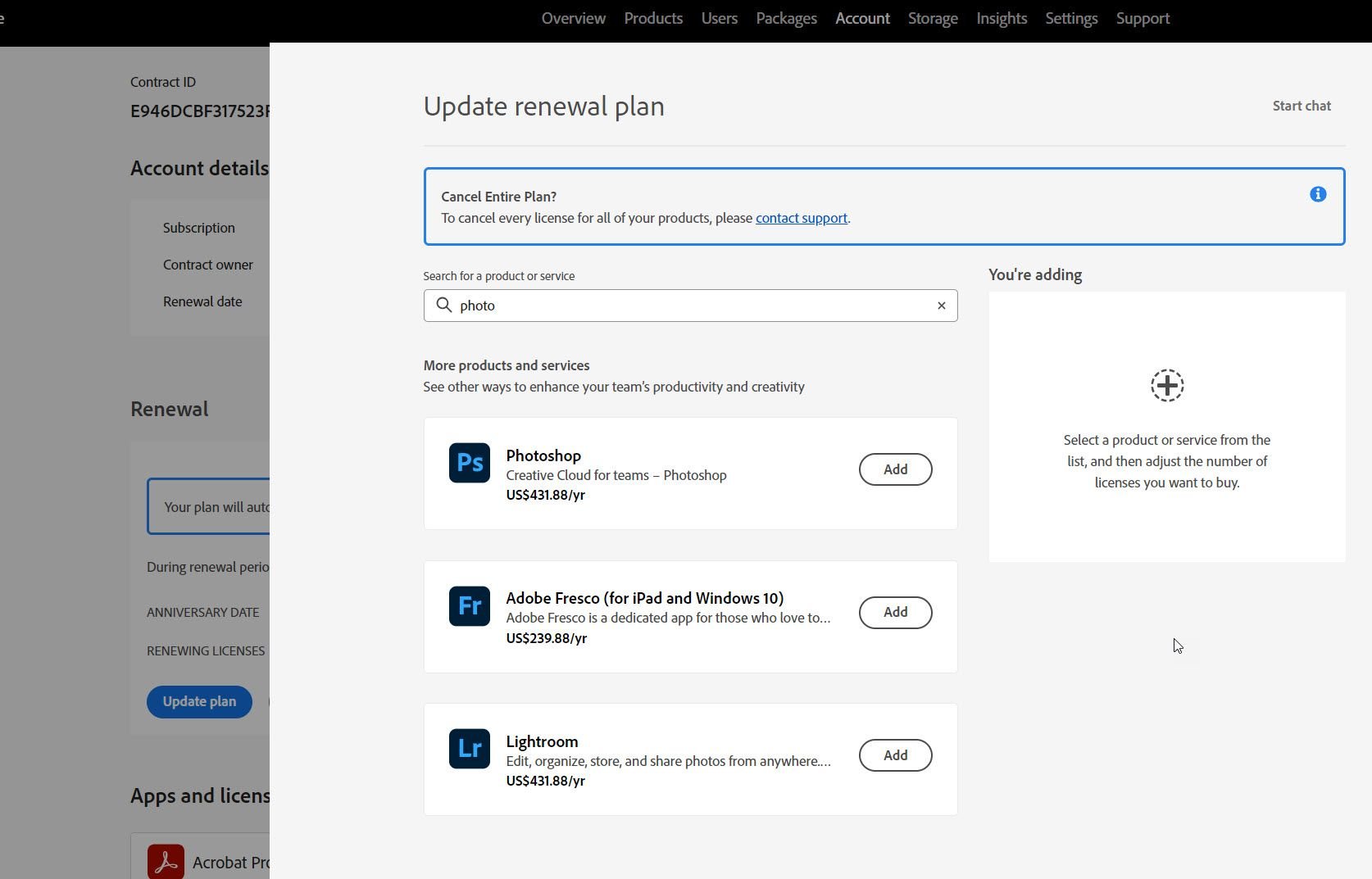This screenshot has width=1372, height=879.
Task: Click the plus icon in You're adding panel
Action: pos(1166,385)
